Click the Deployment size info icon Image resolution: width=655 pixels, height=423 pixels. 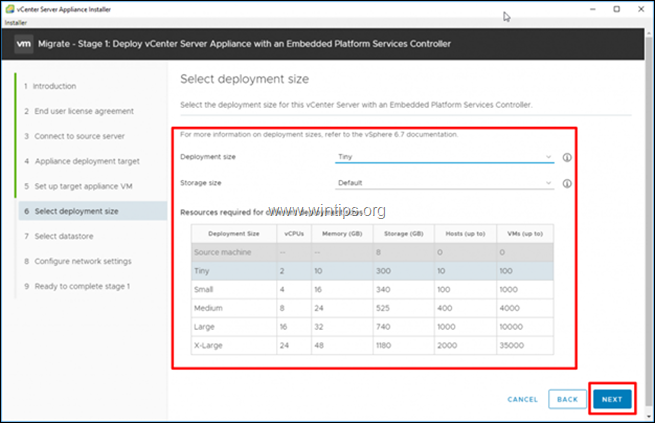tap(567, 157)
